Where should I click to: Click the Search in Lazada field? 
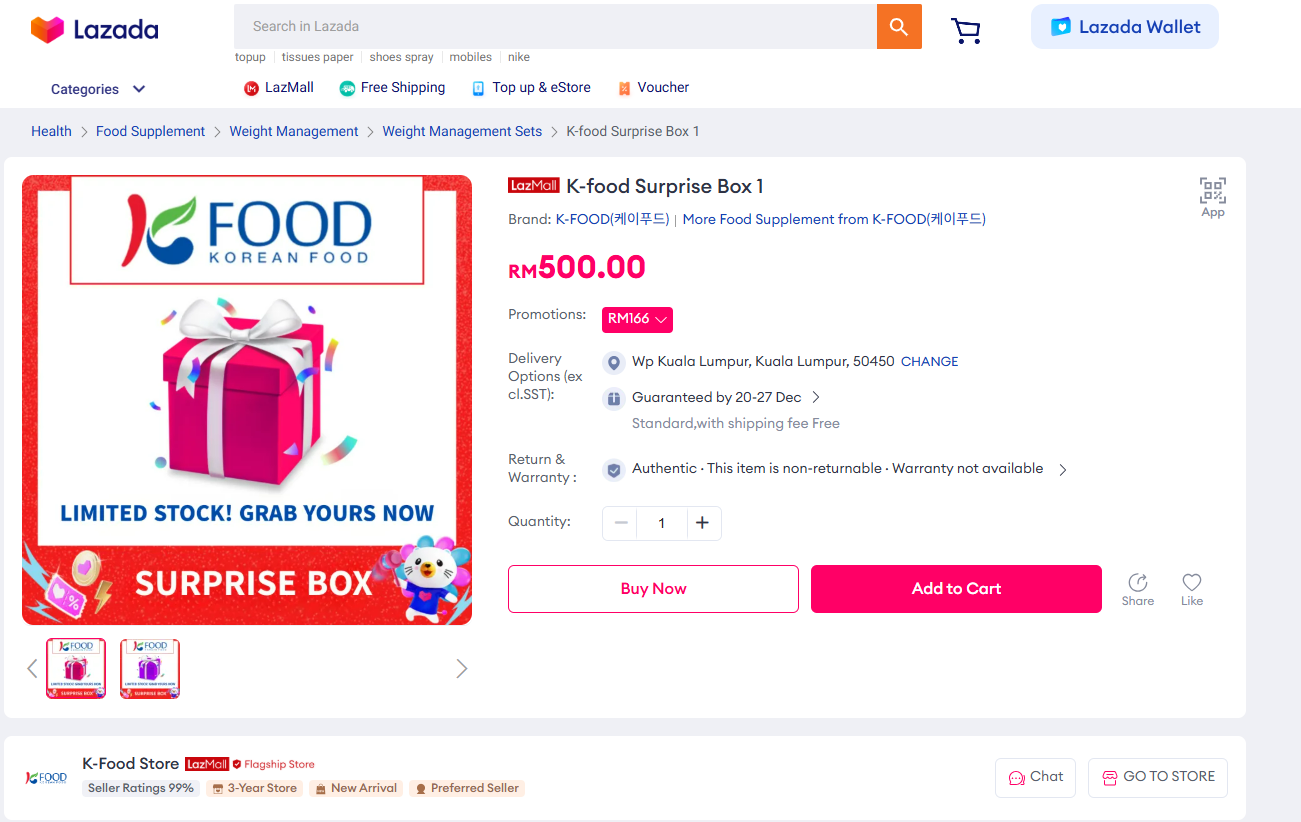[x=555, y=27]
